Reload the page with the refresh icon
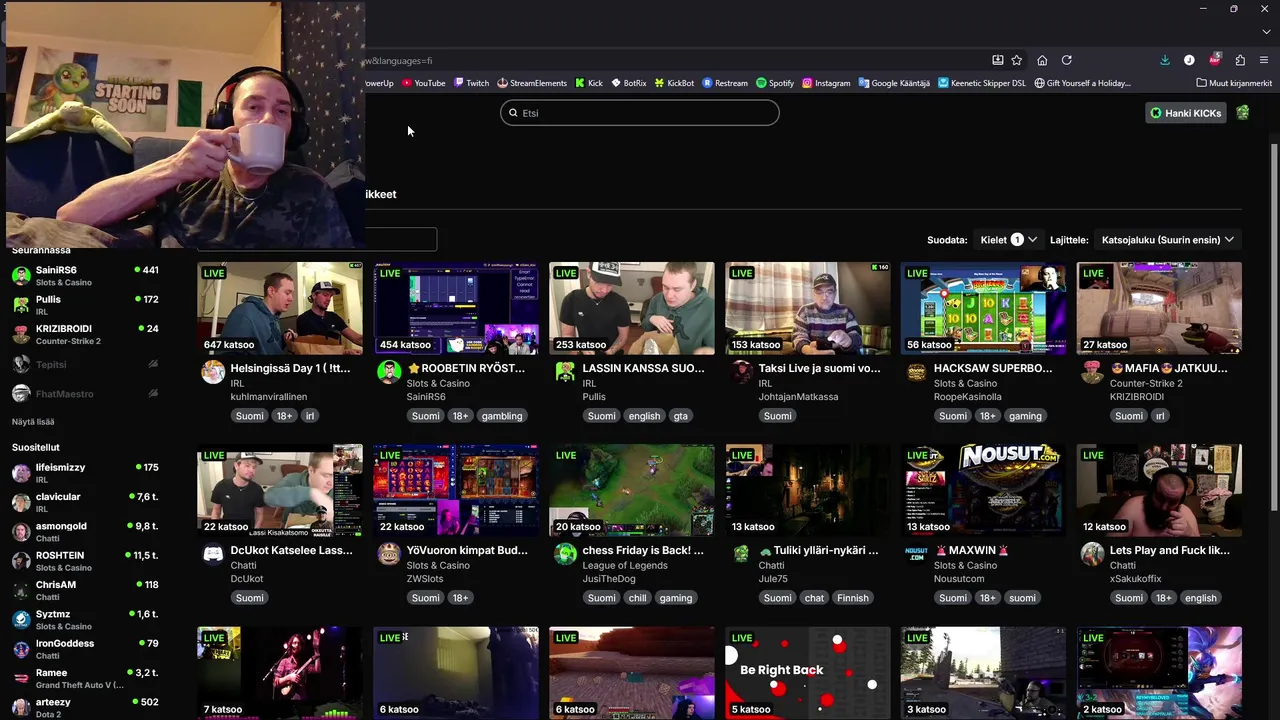 (x=1067, y=60)
